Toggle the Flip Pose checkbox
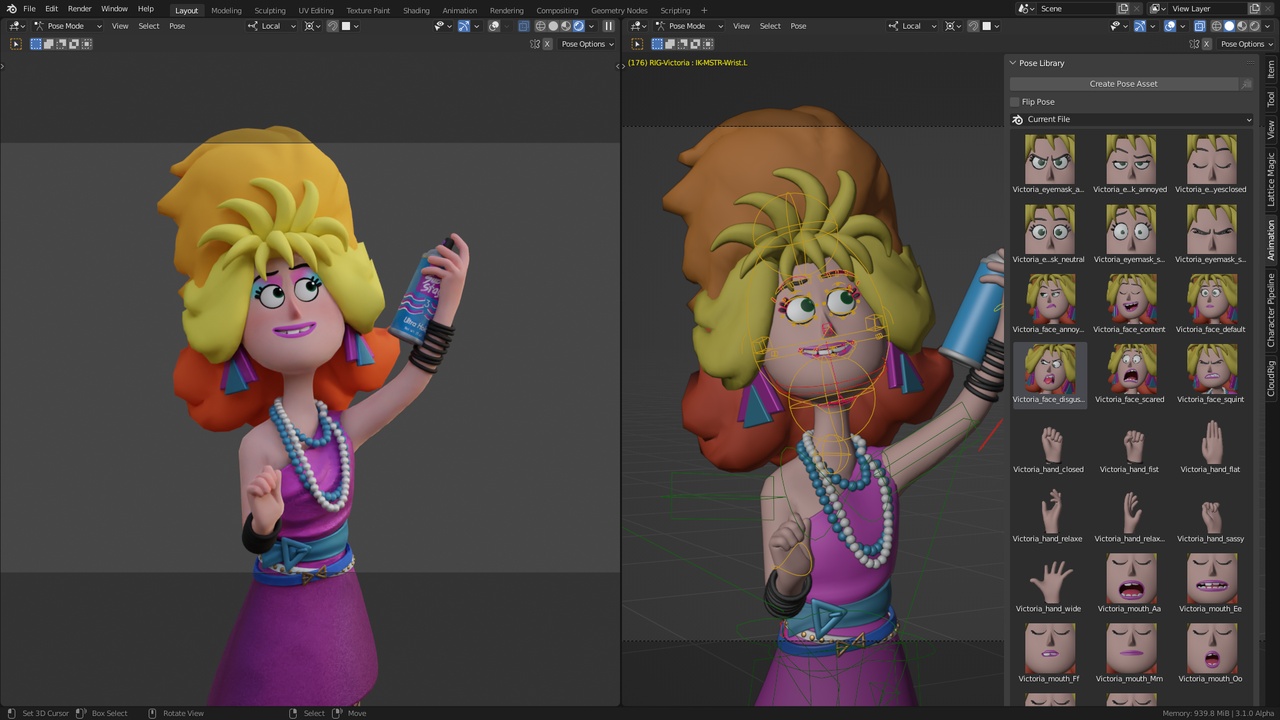The width and height of the screenshot is (1280, 720). pos(1015,101)
